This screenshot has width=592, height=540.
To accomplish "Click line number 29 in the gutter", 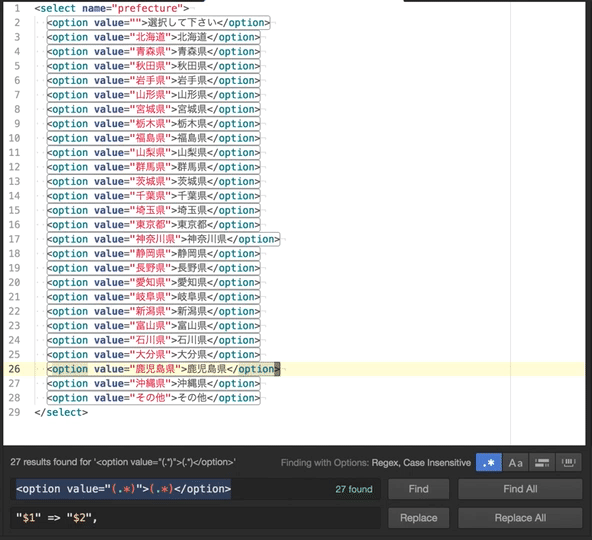I will (x=14, y=412).
